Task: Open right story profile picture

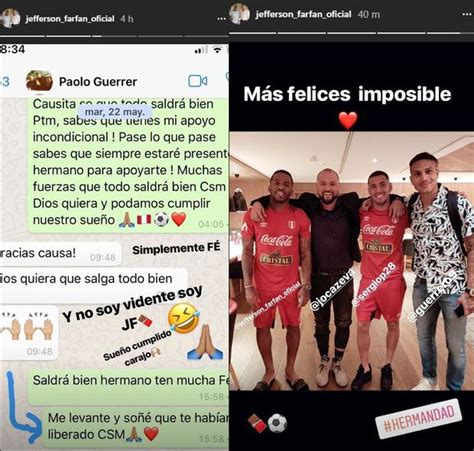Action: pos(240,14)
